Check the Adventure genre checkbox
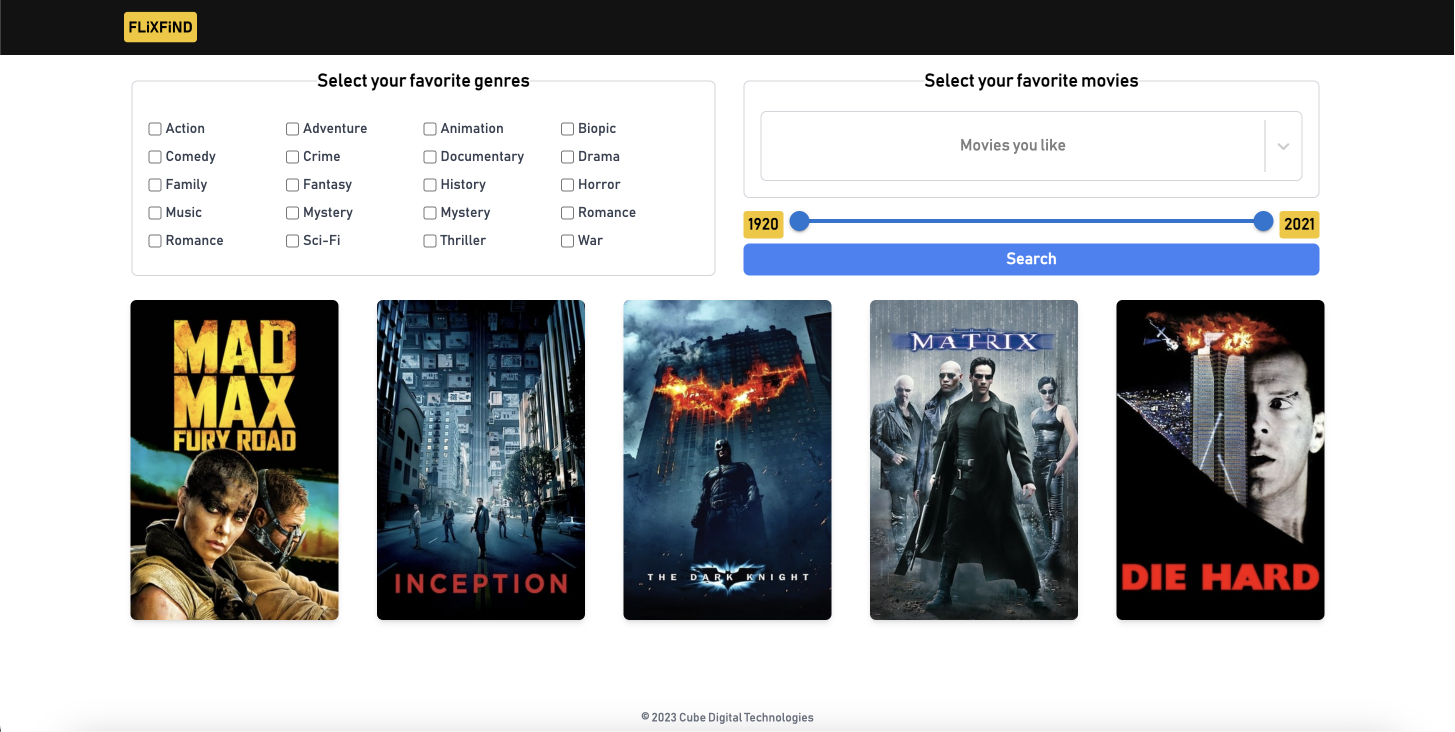This screenshot has height=732, width=1455. coord(292,129)
